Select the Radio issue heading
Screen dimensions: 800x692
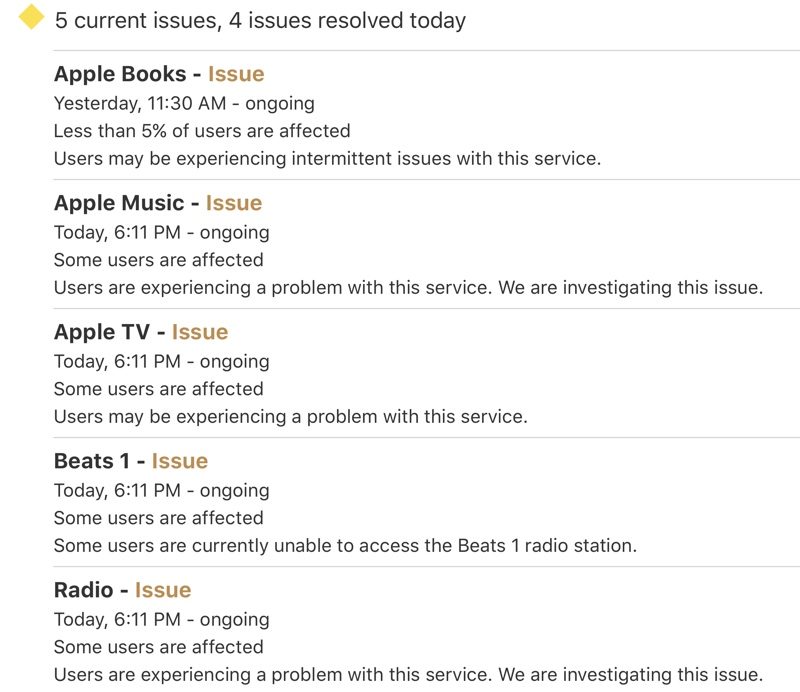tap(122, 590)
